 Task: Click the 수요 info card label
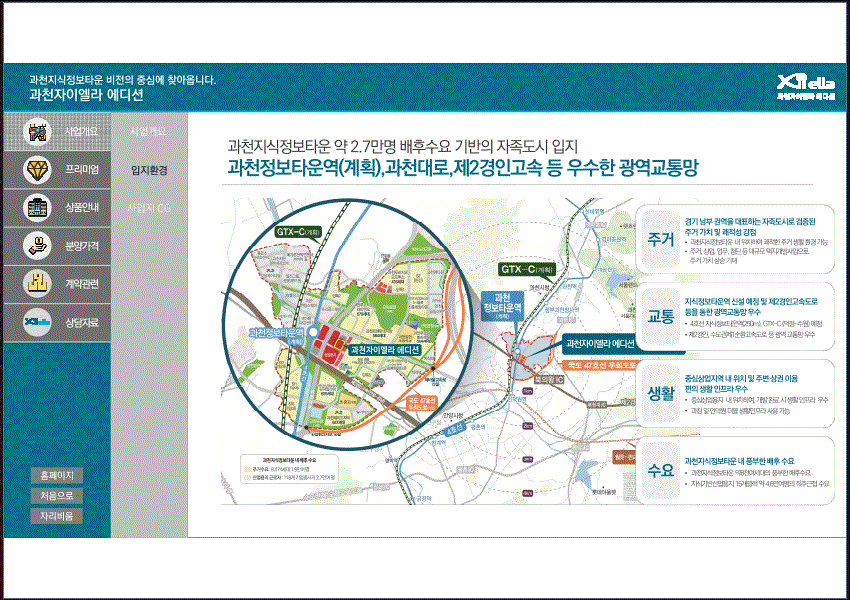point(661,470)
